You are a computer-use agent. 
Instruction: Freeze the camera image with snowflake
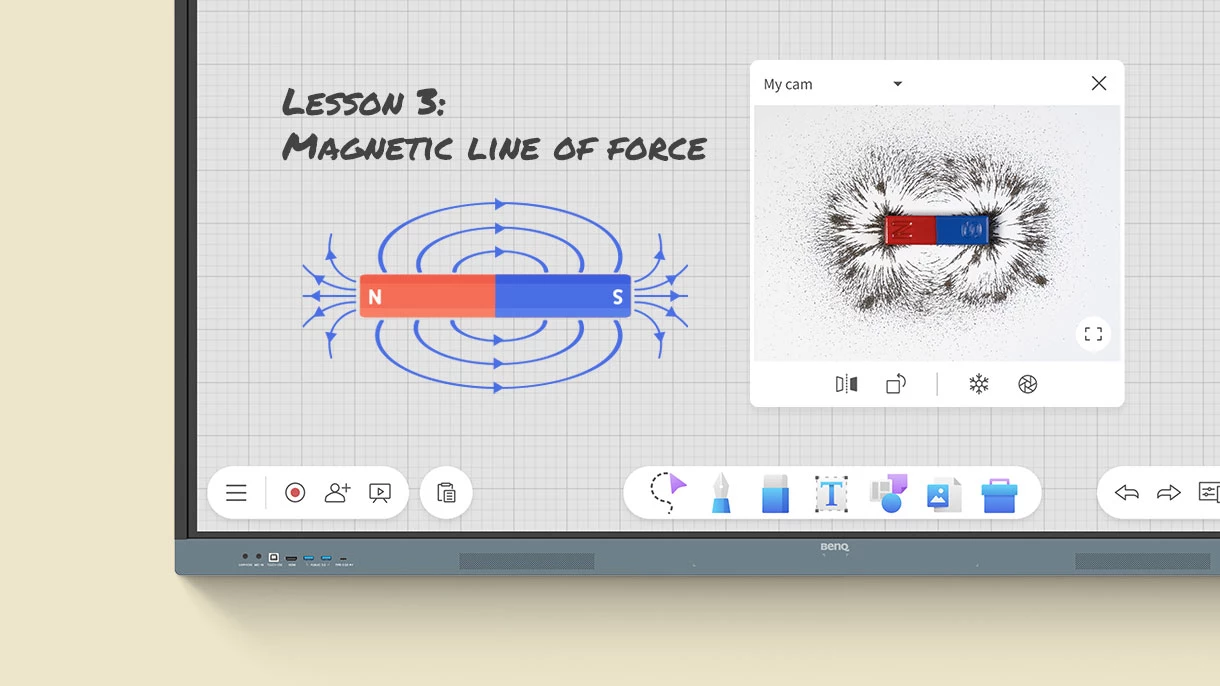979,384
